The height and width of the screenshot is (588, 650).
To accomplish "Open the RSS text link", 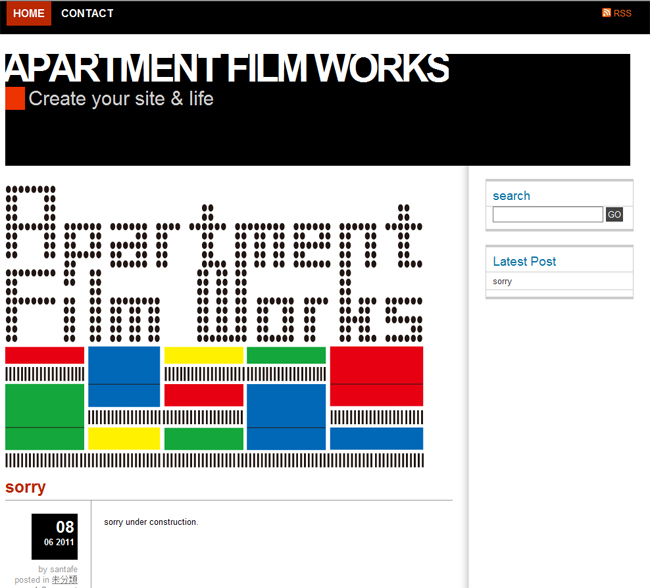I will coord(622,13).
